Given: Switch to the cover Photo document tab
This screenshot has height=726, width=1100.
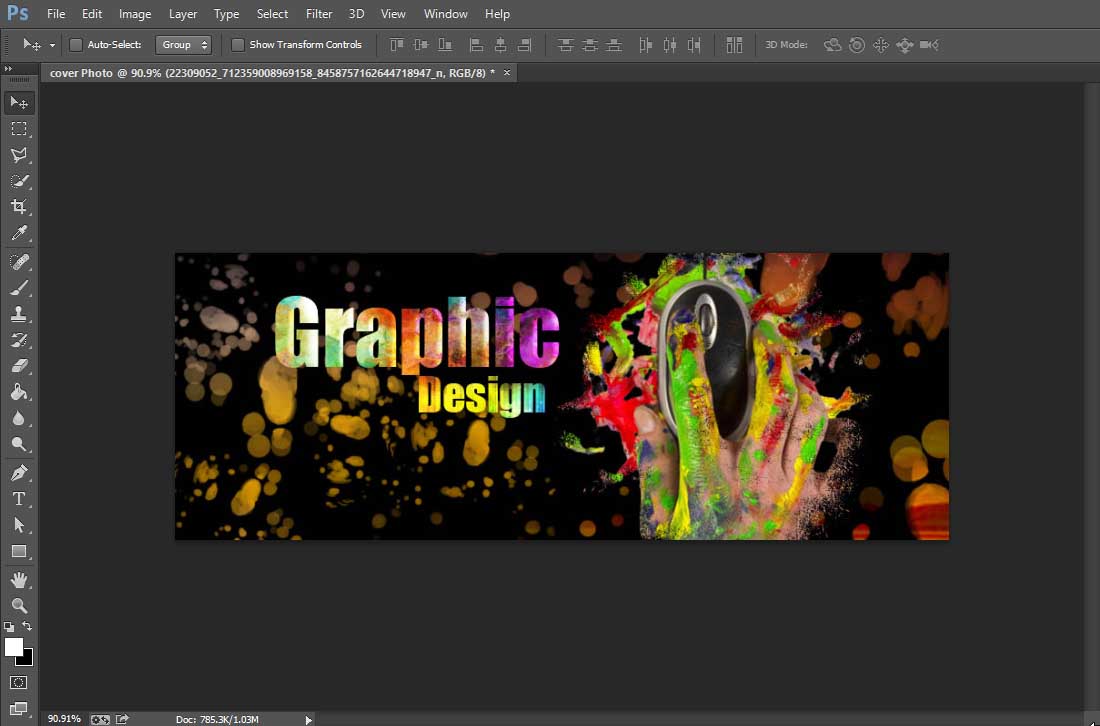Looking at the screenshot, I should click(x=270, y=73).
